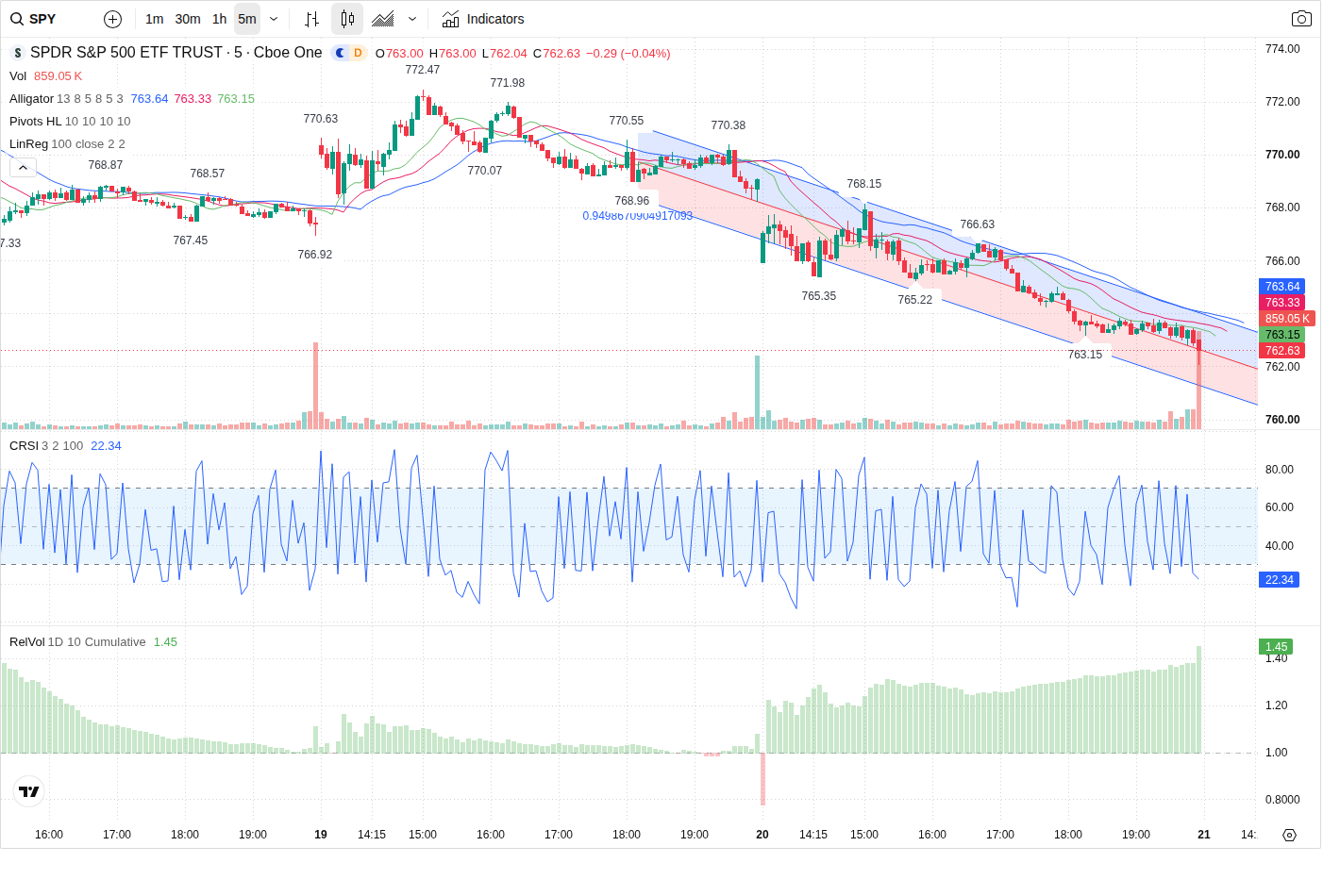This screenshot has width=1340, height=896.
Task: Click the 22.34 CRSI value label
Action: 1280,580
